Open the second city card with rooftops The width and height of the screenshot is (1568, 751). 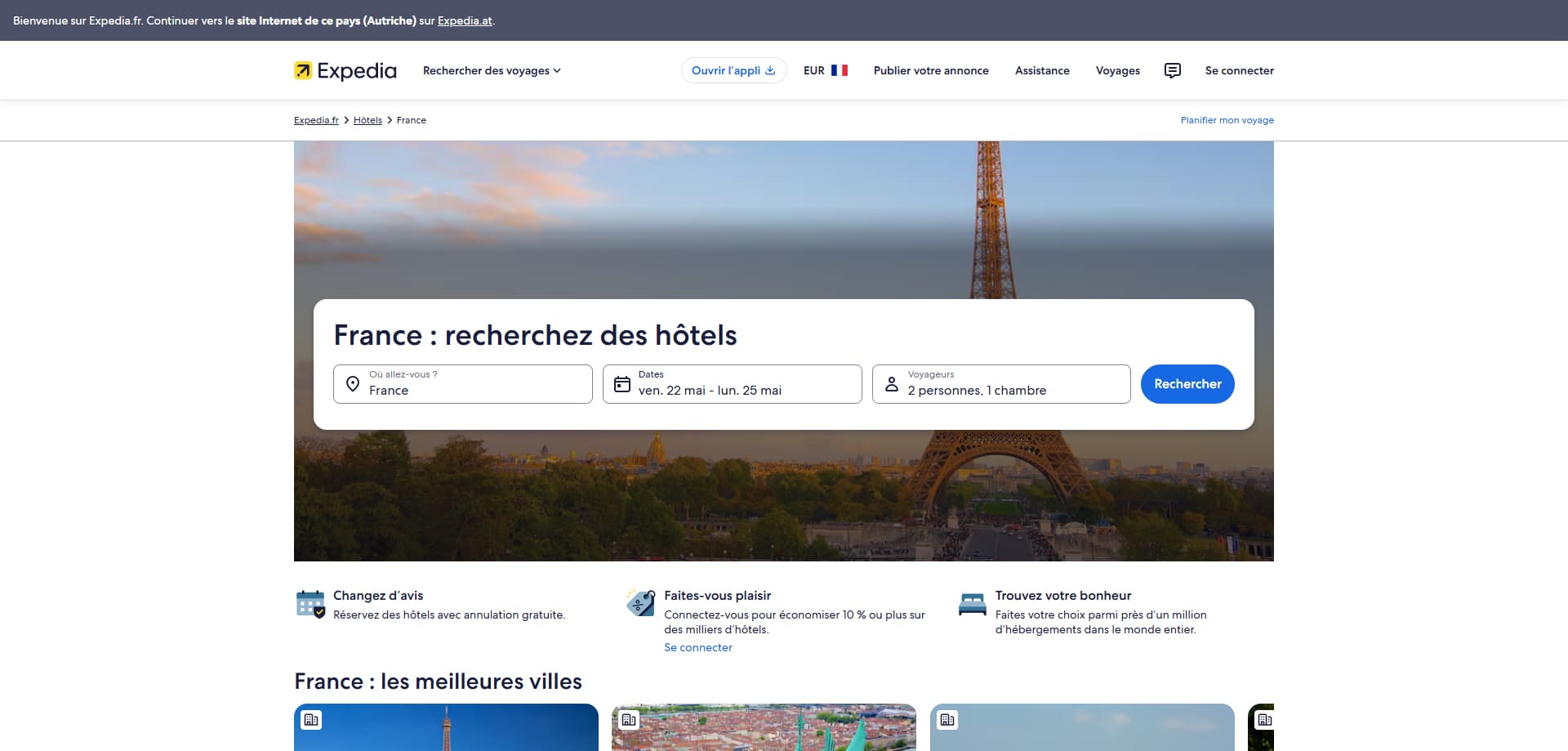pos(764,727)
